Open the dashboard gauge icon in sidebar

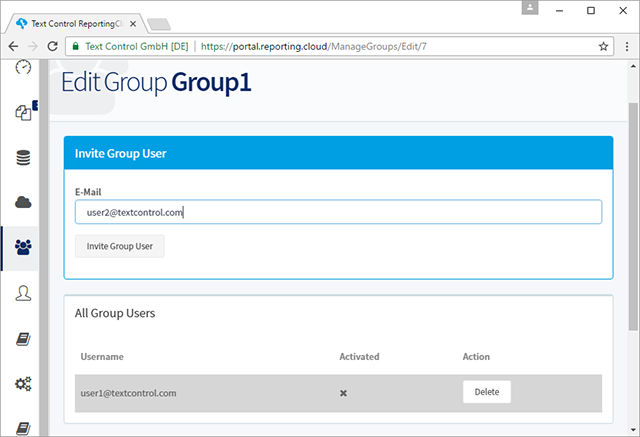tap(23, 67)
